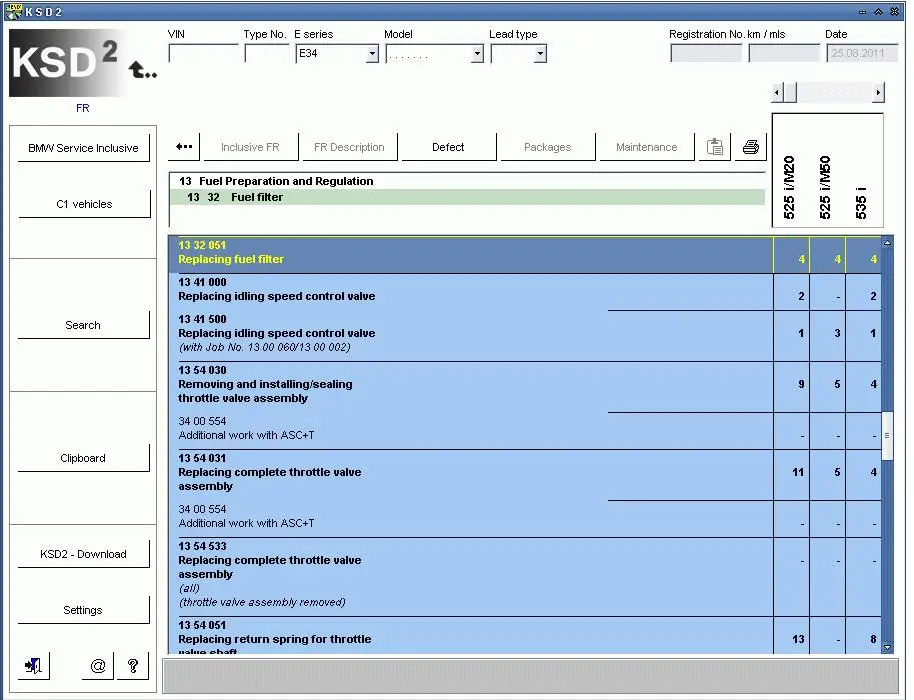Click the Search button

pos(83,325)
